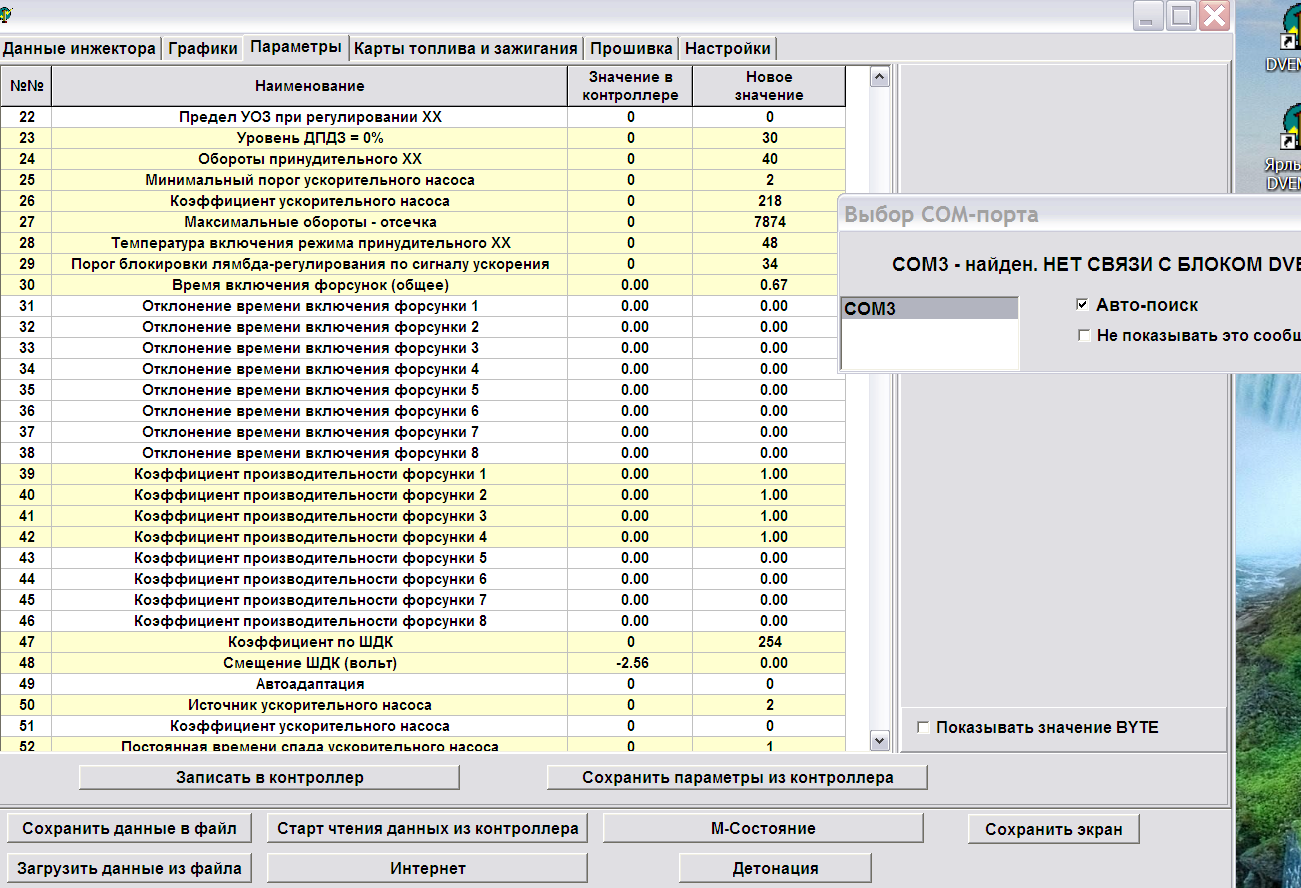Switch to the Настройки tab

(x=727, y=48)
